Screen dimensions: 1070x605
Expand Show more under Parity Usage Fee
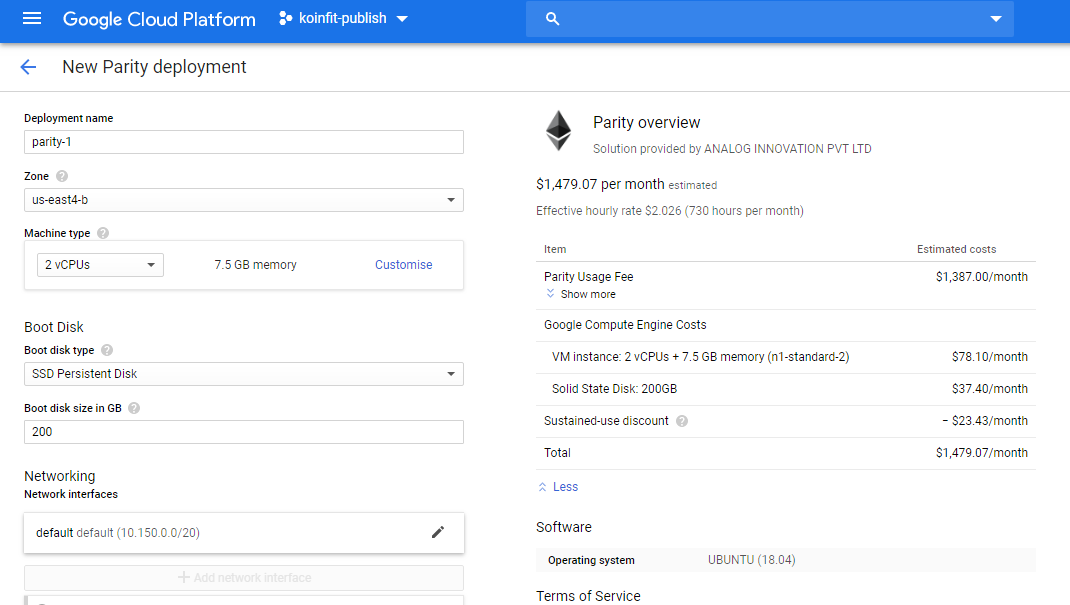tap(581, 294)
